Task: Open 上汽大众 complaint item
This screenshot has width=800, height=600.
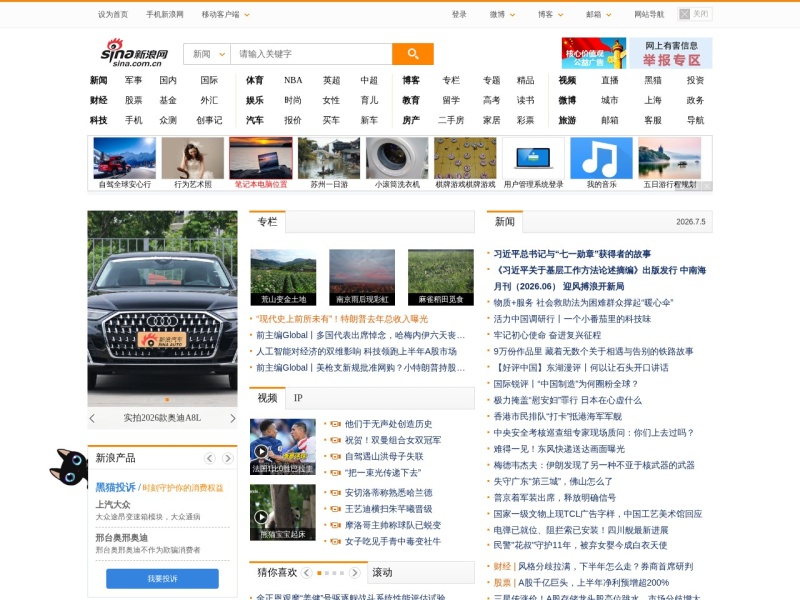Action: coord(113,505)
